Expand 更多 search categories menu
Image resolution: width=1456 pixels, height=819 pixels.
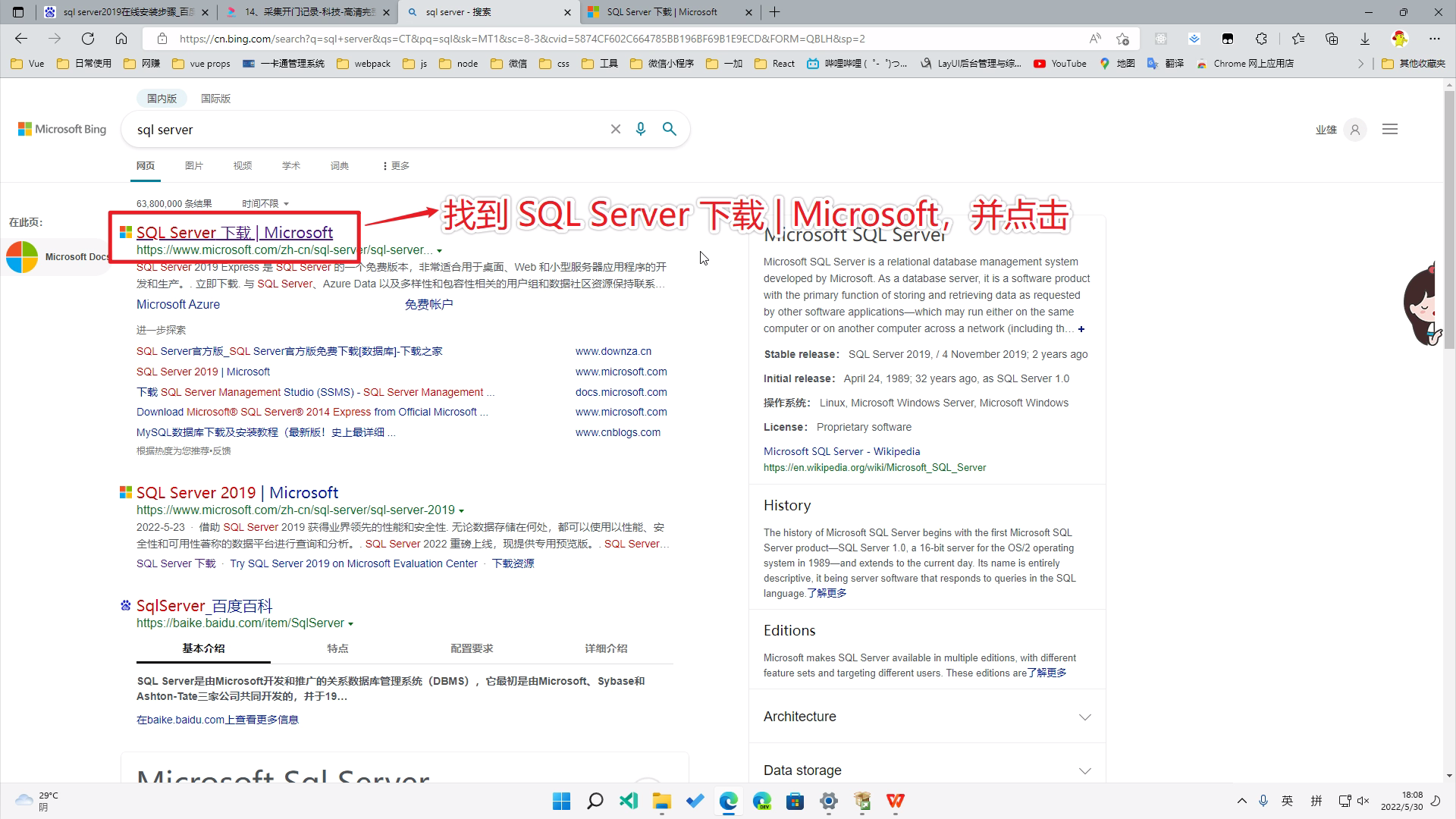(x=396, y=165)
